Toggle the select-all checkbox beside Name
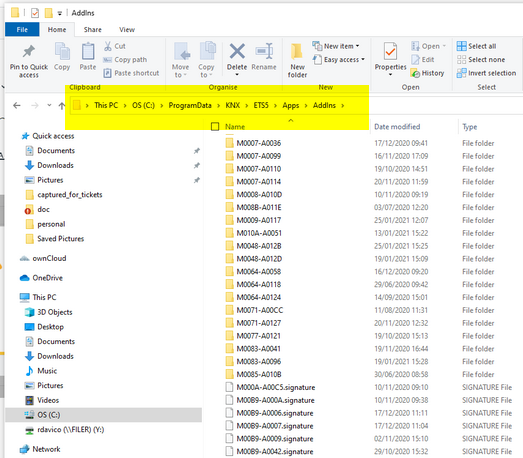 [x=215, y=126]
